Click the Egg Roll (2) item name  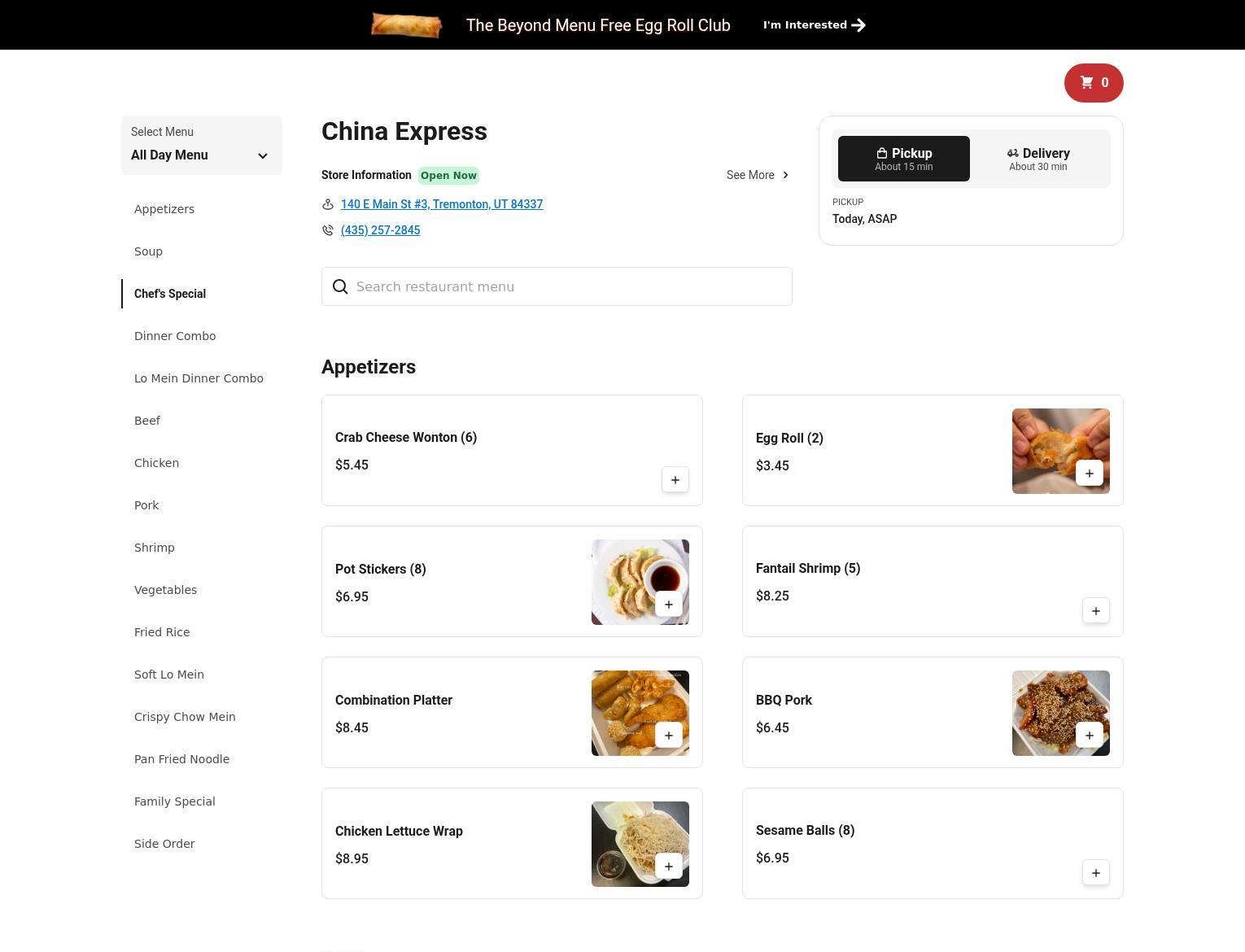[789, 439]
